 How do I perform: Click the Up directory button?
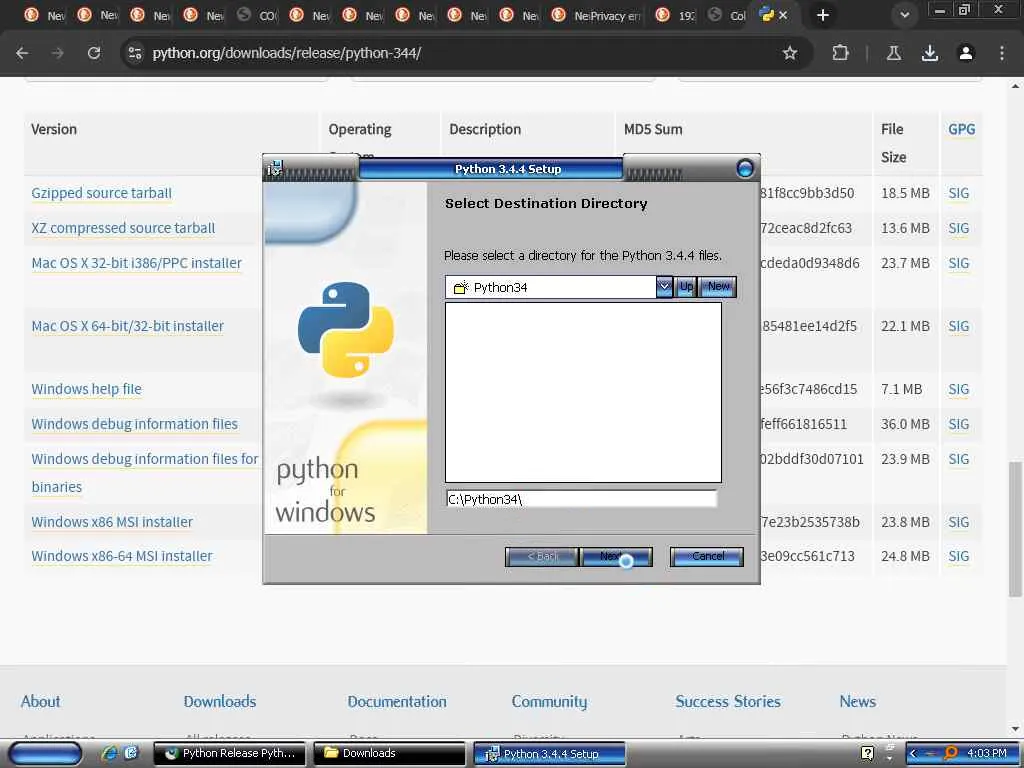tap(686, 287)
